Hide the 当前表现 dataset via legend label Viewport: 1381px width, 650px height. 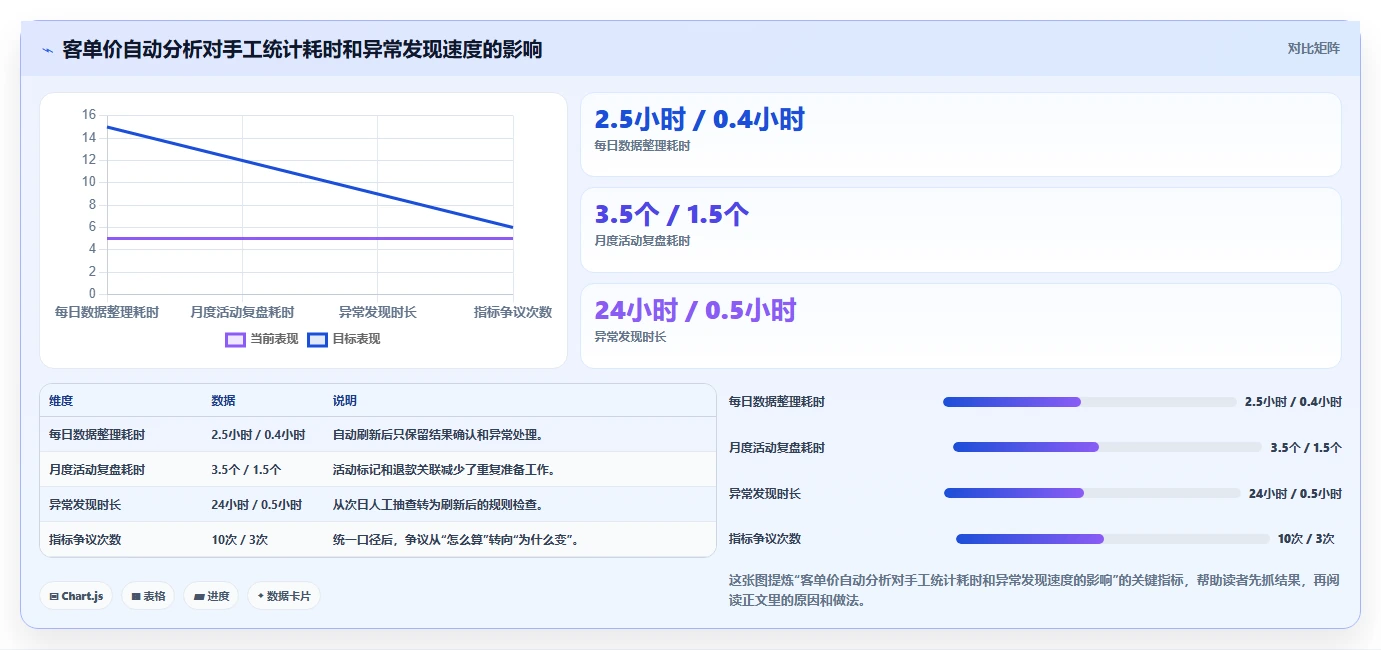point(274,339)
